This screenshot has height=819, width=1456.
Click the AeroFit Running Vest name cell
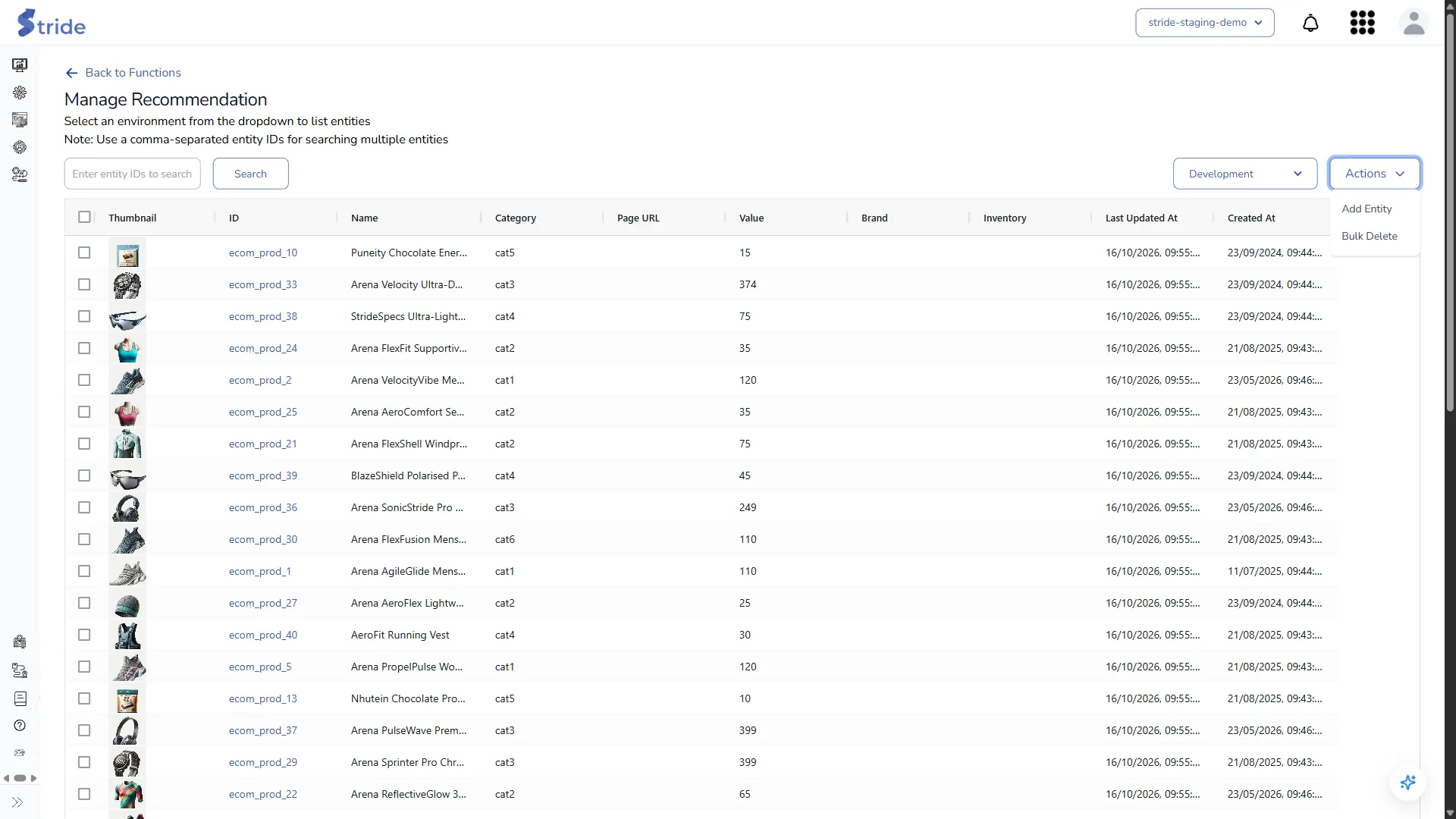click(400, 635)
